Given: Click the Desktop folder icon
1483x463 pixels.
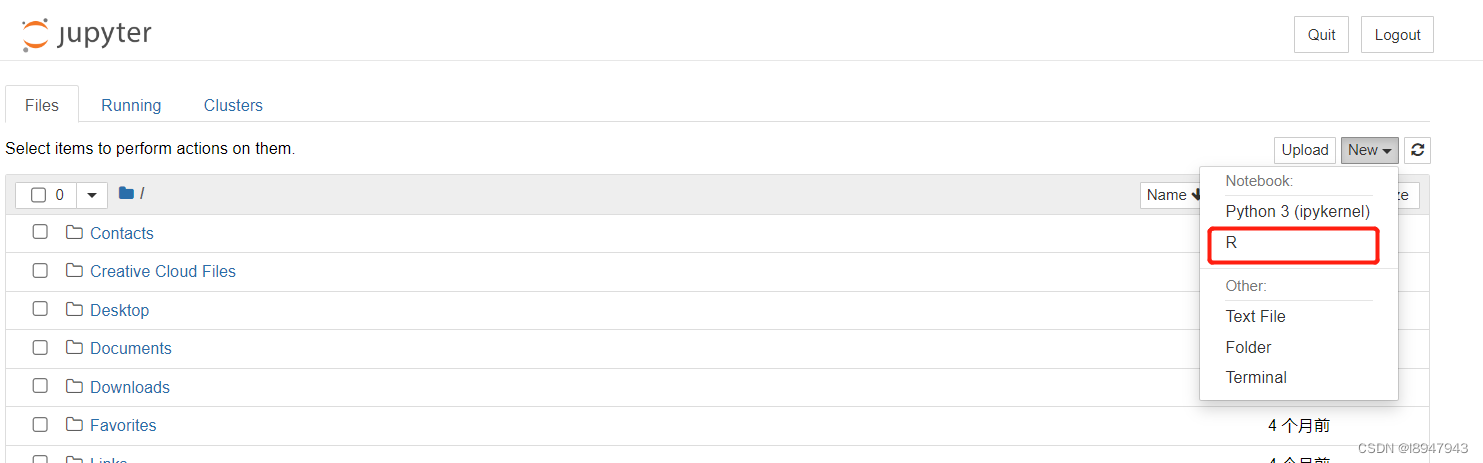Looking at the screenshot, I should pyautogui.click(x=74, y=310).
